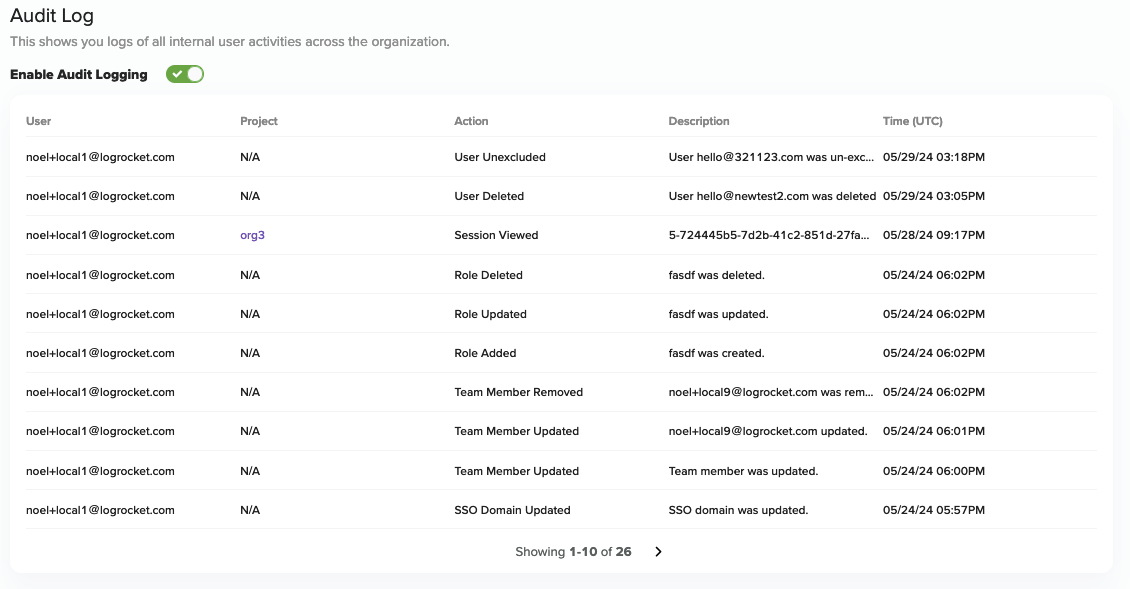Viewport: 1130px width, 589px height.
Task: Go to next page of audit logs
Action: 658,552
